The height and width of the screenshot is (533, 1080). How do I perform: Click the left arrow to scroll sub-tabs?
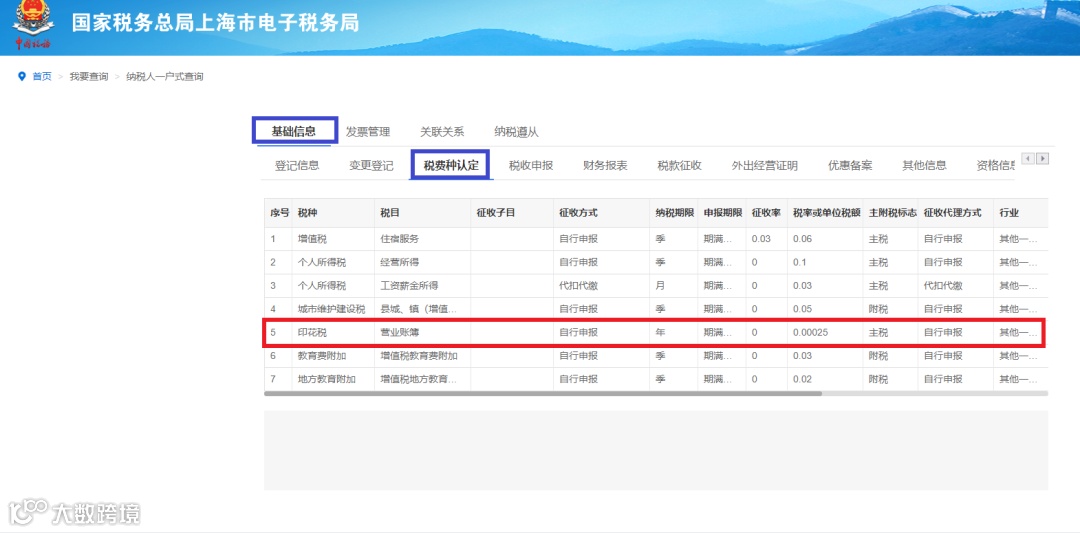click(x=1028, y=158)
